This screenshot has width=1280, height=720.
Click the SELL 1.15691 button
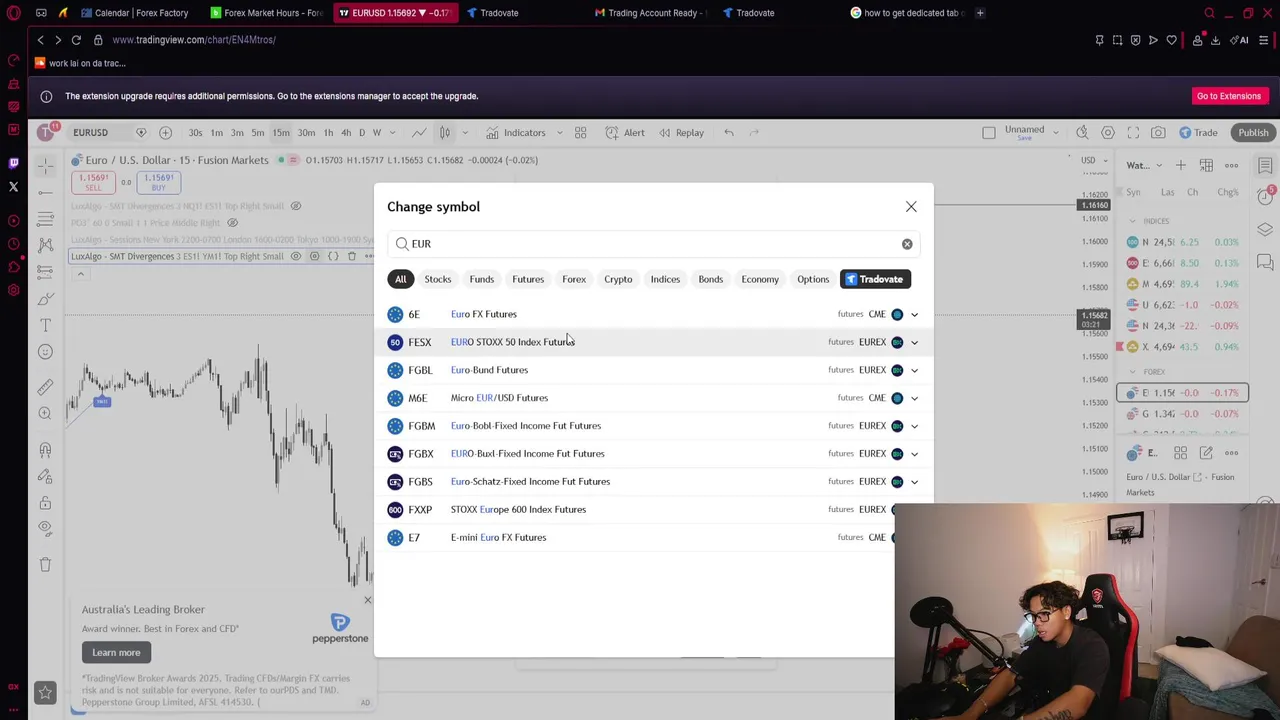93,183
